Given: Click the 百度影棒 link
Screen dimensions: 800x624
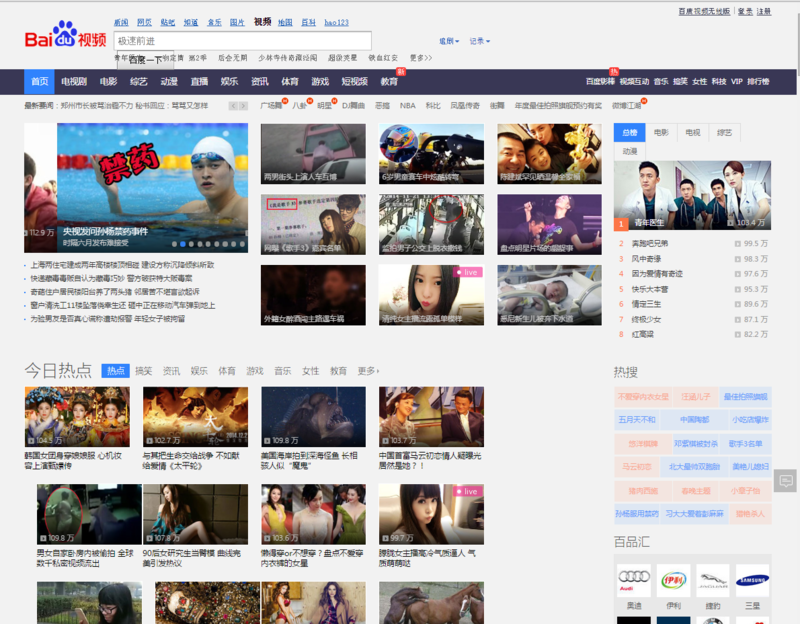Looking at the screenshot, I should tap(600, 82).
